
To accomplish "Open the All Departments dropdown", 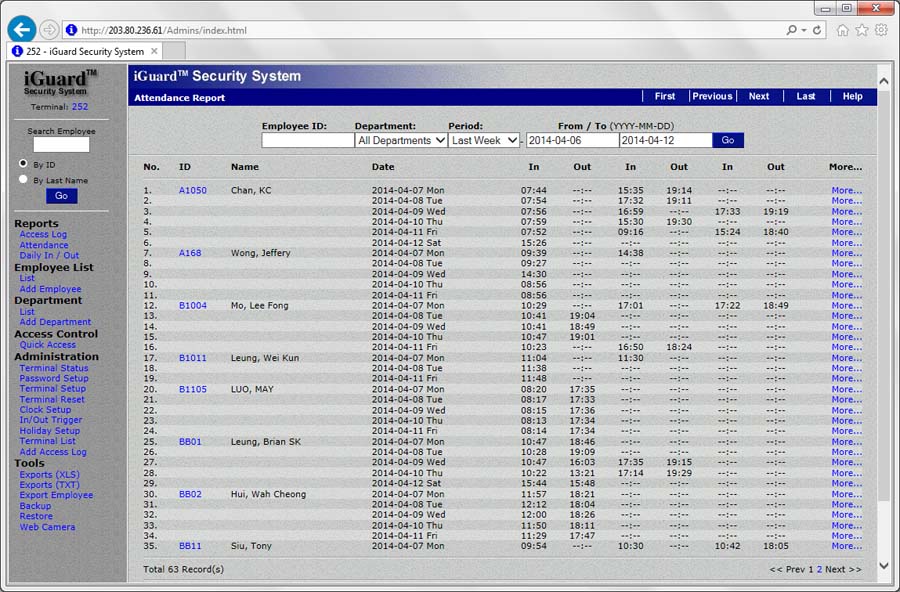I will click(x=401, y=140).
